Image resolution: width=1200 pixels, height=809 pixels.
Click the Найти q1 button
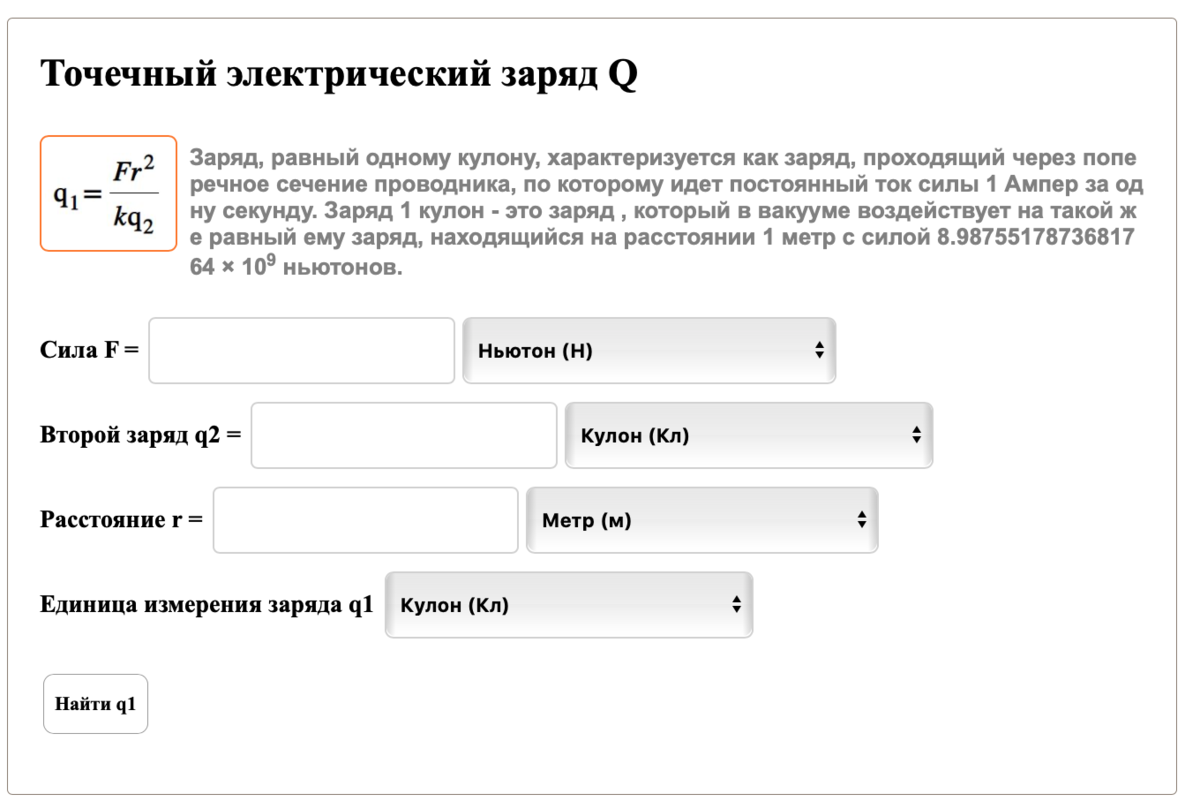(x=96, y=704)
